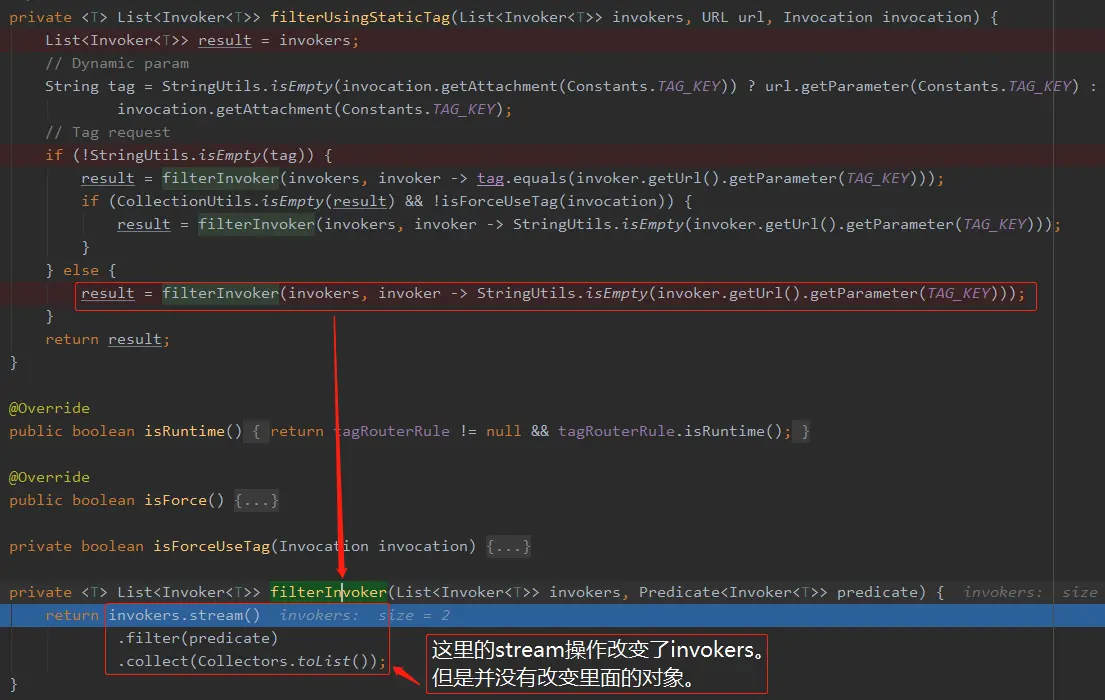This screenshot has height=700, width=1105.
Task: Click the 'URL url' parameter
Action: tap(733, 17)
